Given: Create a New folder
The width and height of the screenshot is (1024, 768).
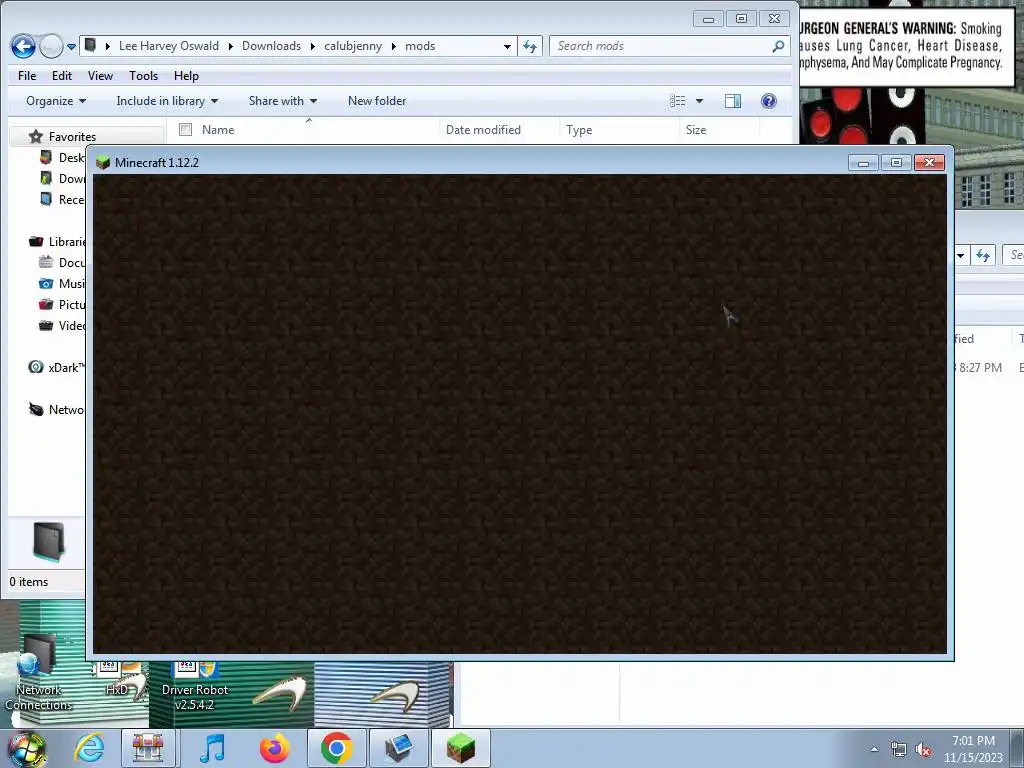Looking at the screenshot, I should [x=377, y=101].
